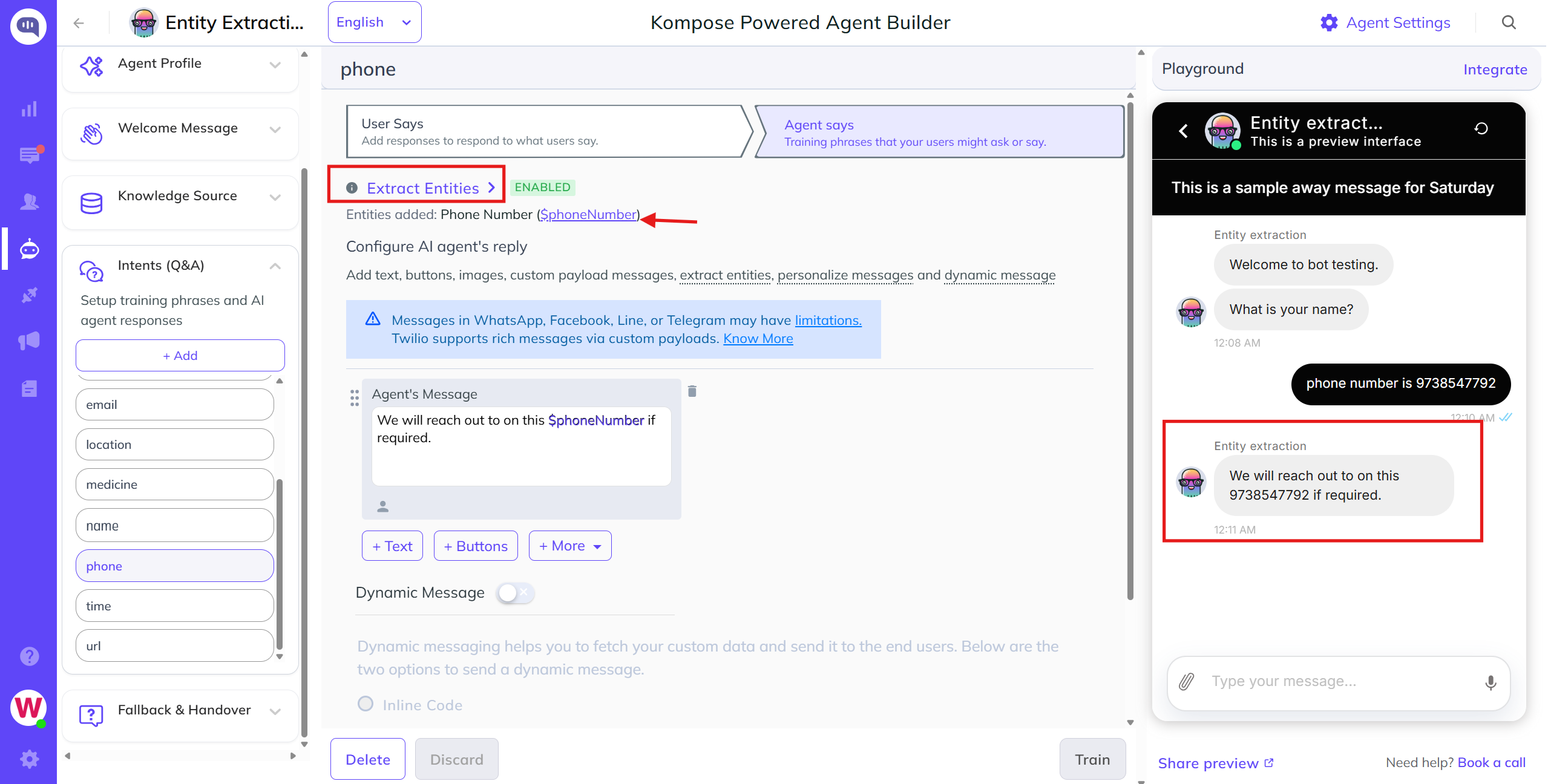Click the W profile avatar in sidebar

click(x=28, y=708)
